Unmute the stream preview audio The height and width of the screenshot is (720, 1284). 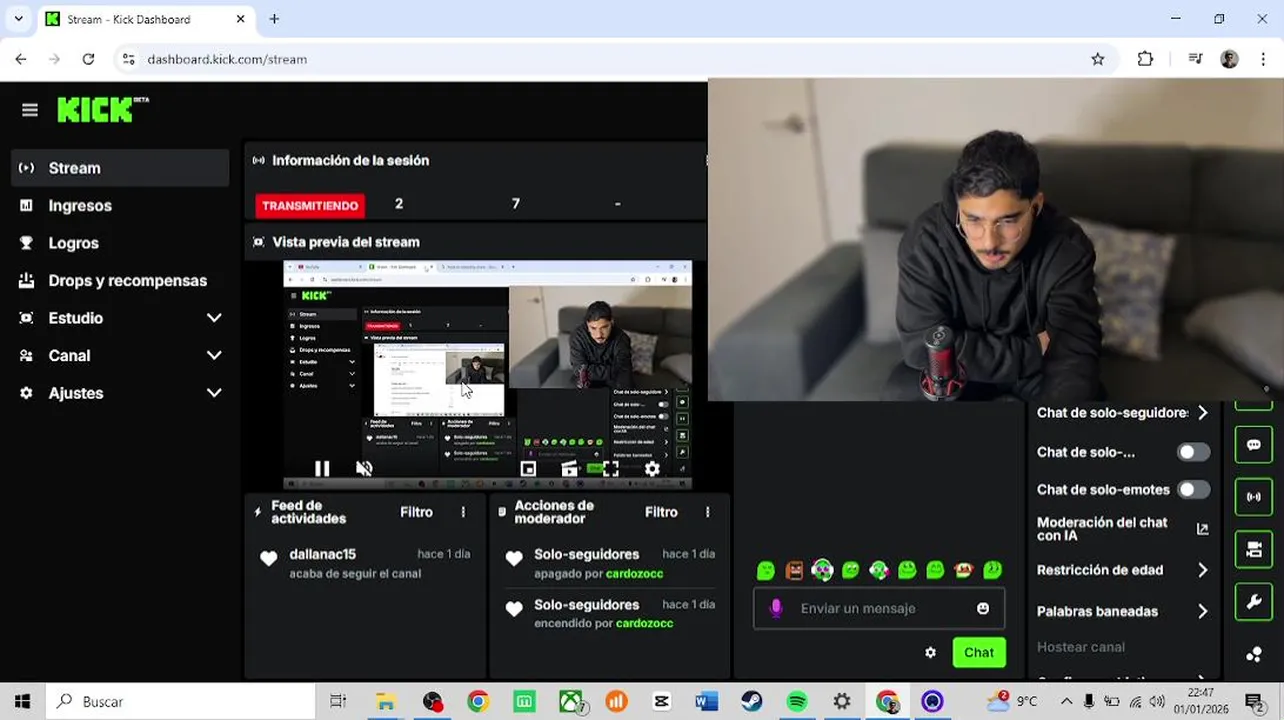(364, 468)
